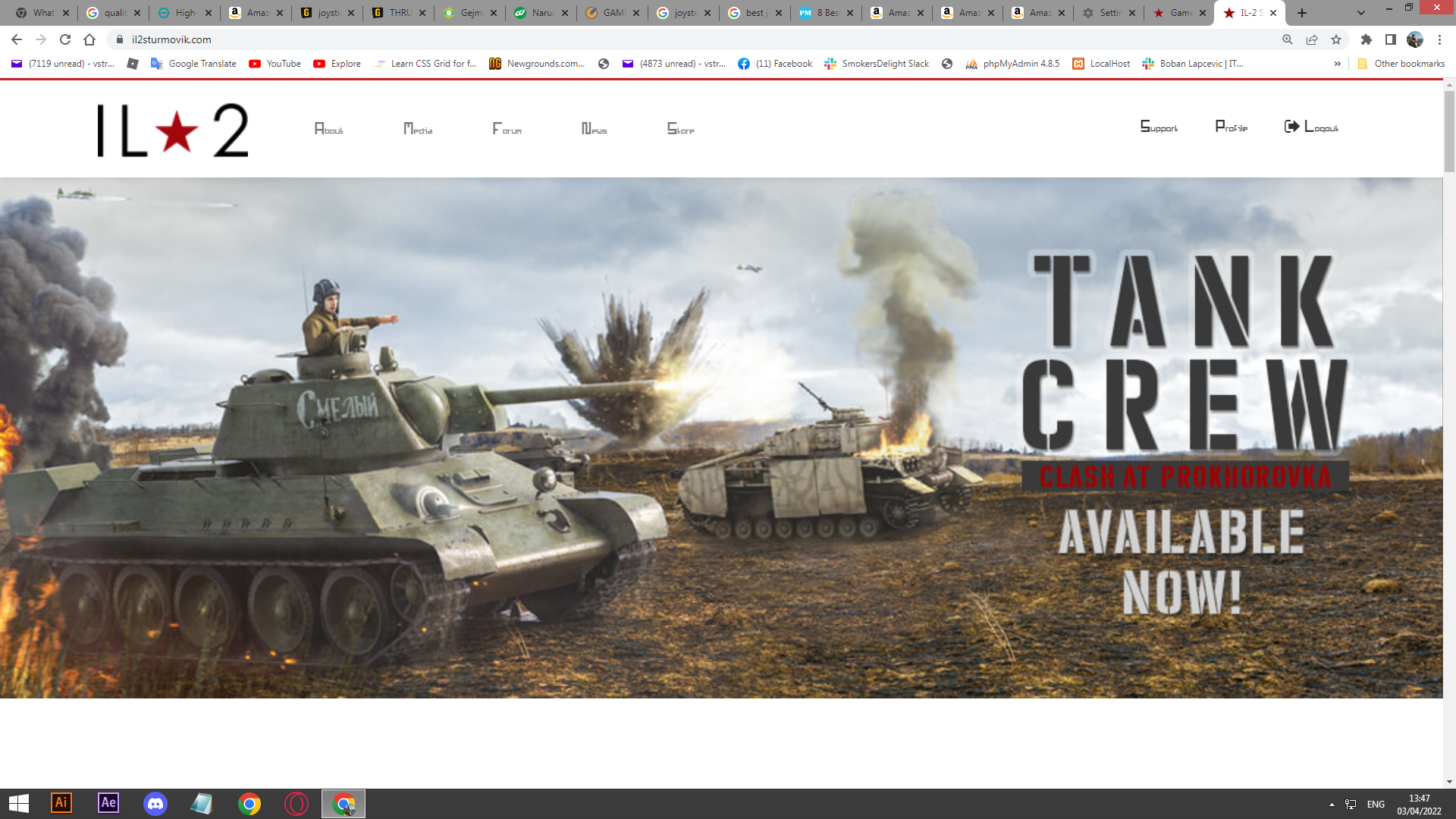Screen dimensions: 1456x819
Task: Click the browser reload button
Action: coord(65,39)
